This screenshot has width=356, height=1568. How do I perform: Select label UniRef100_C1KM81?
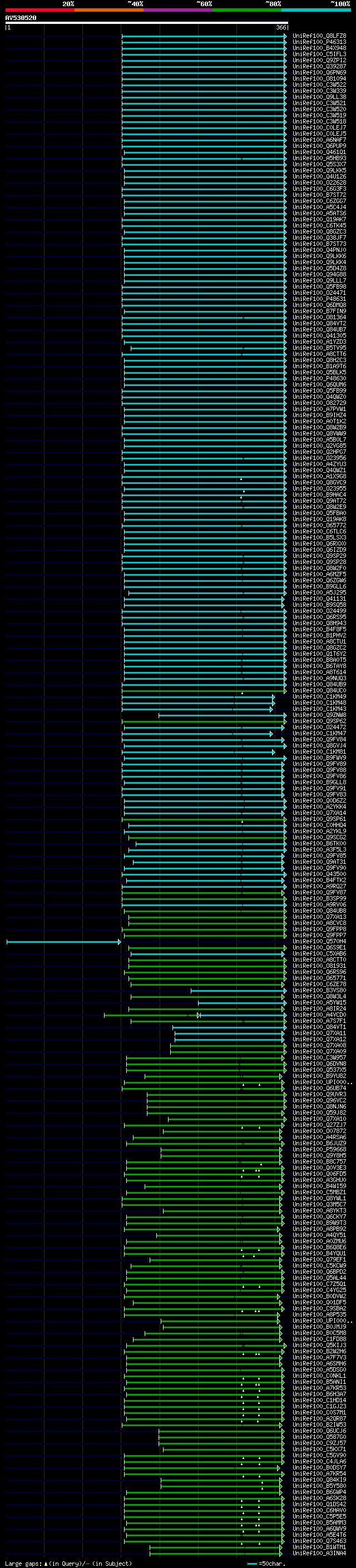click(319, 752)
